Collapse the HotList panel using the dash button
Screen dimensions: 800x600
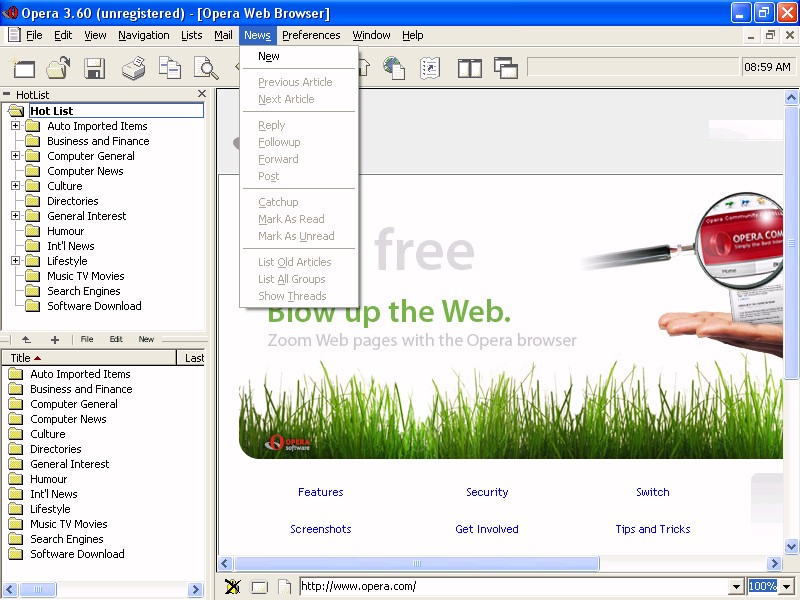pos(7,94)
